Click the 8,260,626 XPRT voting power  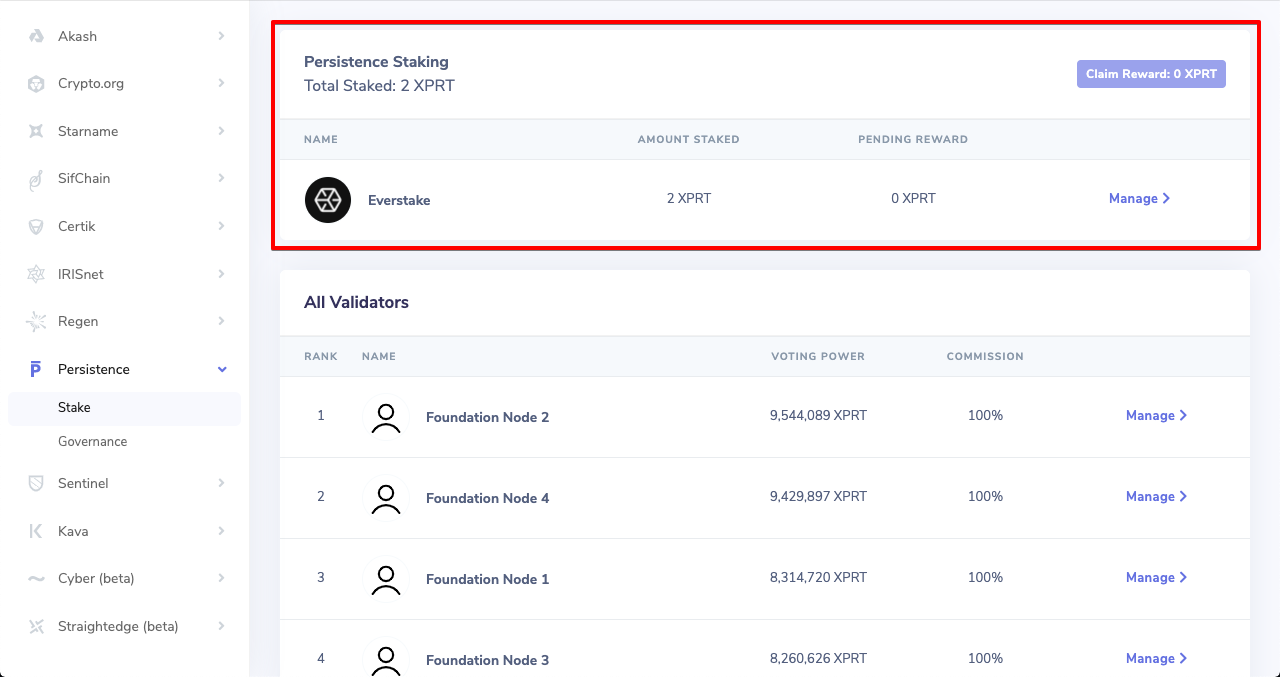coord(818,658)
